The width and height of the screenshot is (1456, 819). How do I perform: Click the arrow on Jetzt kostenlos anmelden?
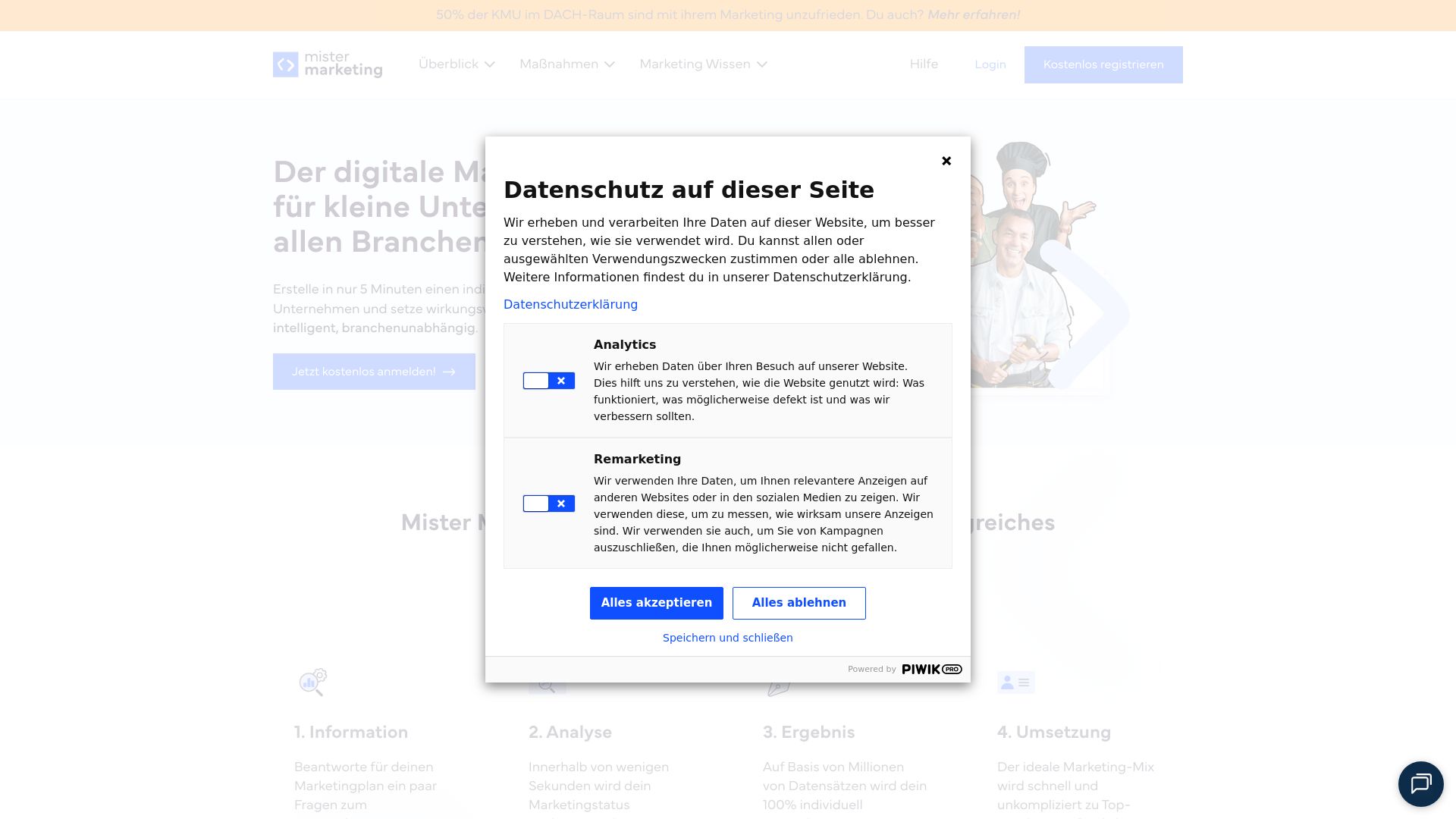449,372
